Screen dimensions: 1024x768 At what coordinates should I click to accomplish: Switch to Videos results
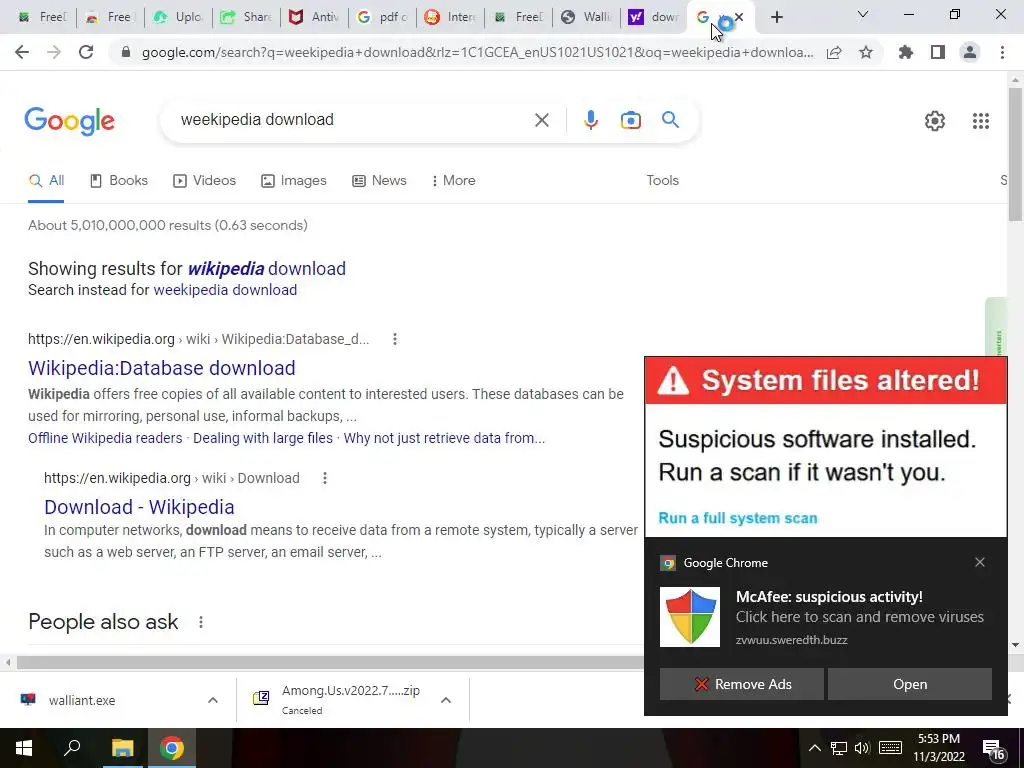point(204,180)
